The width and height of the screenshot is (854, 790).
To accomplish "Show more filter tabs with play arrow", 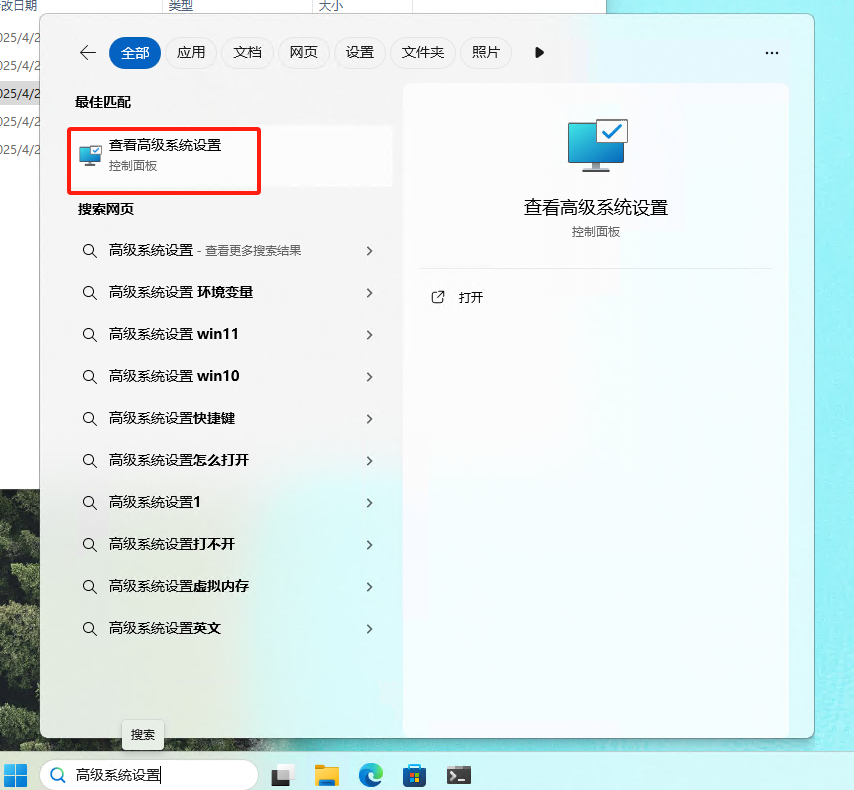I will click(539, 53).
